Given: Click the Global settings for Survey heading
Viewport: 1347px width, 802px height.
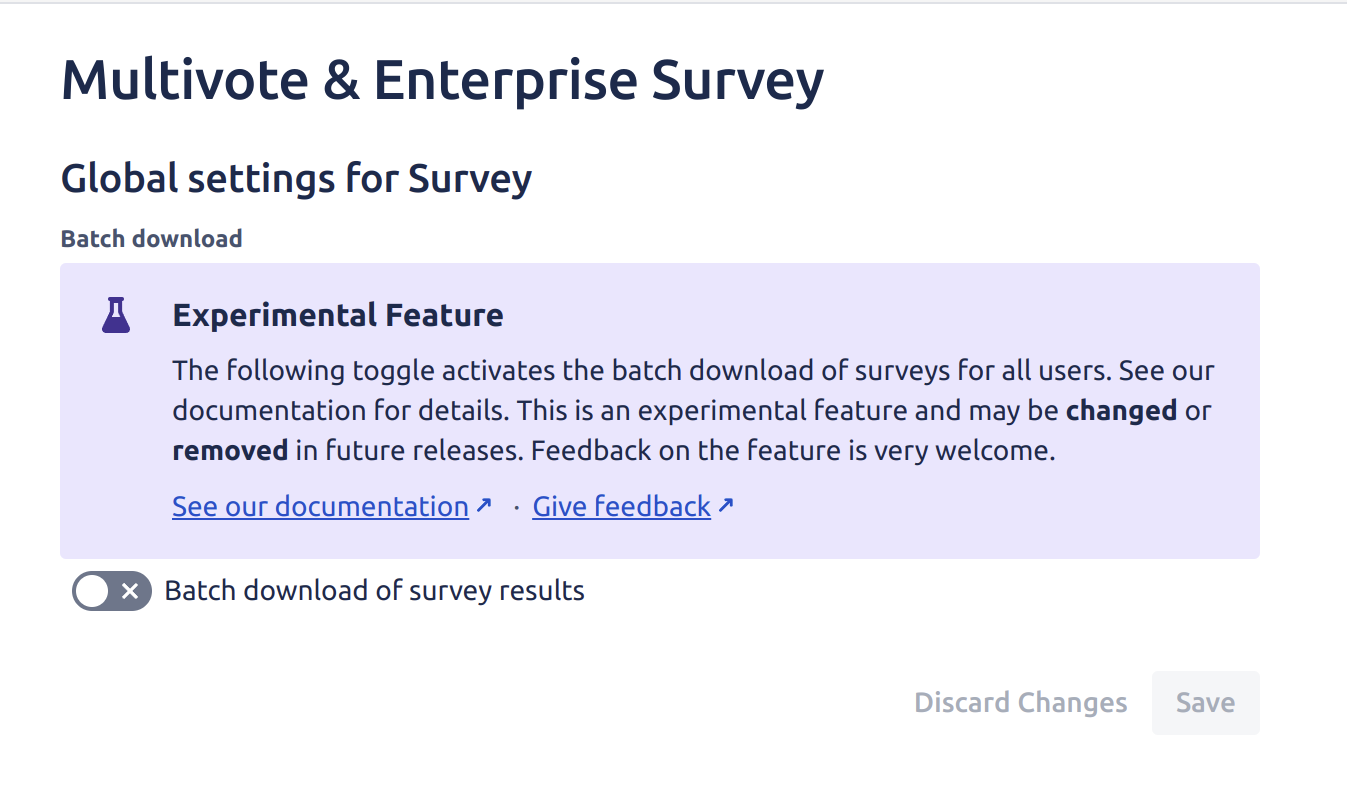Looking at the screenshot, I should [x=296, y=179].
